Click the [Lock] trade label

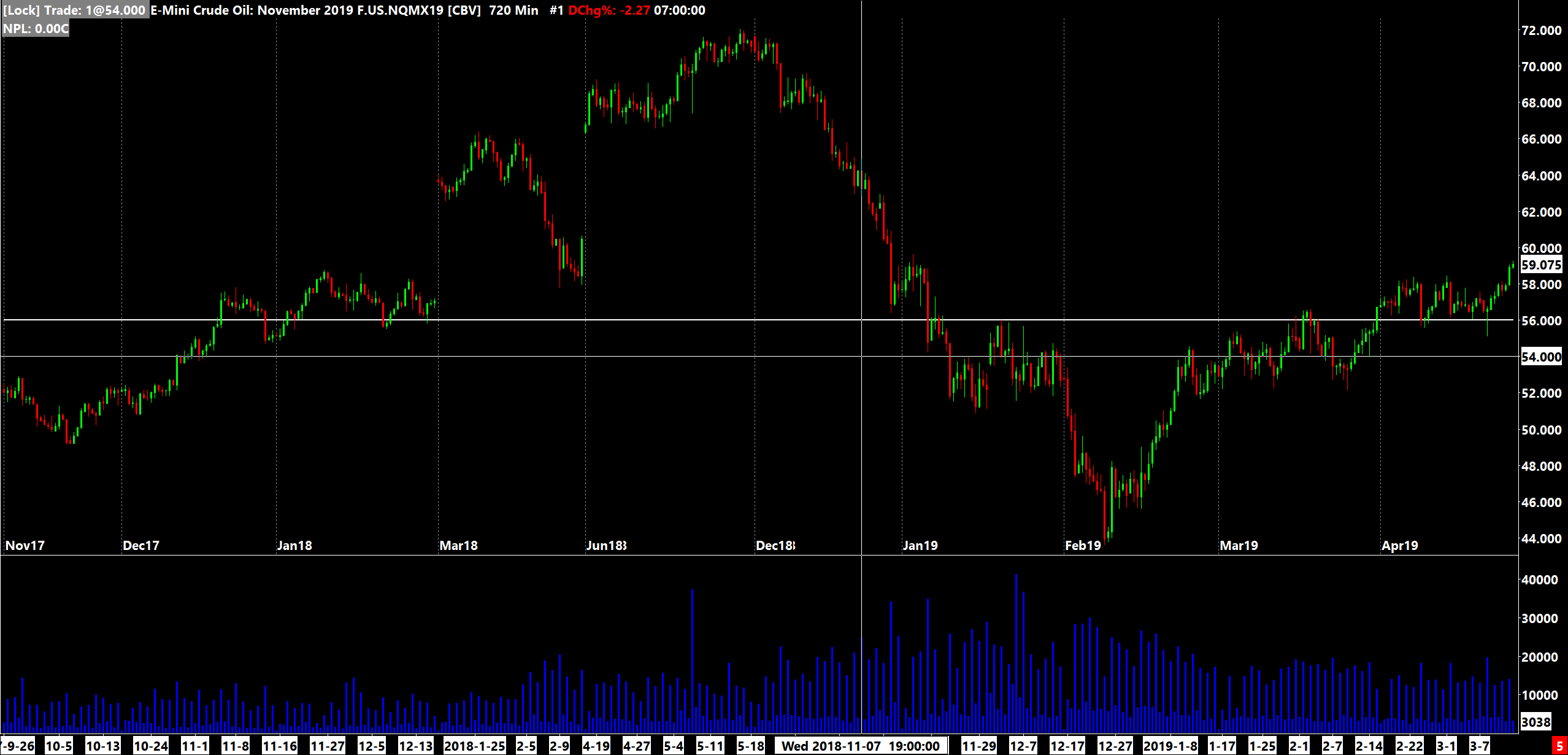coord(75,10)
